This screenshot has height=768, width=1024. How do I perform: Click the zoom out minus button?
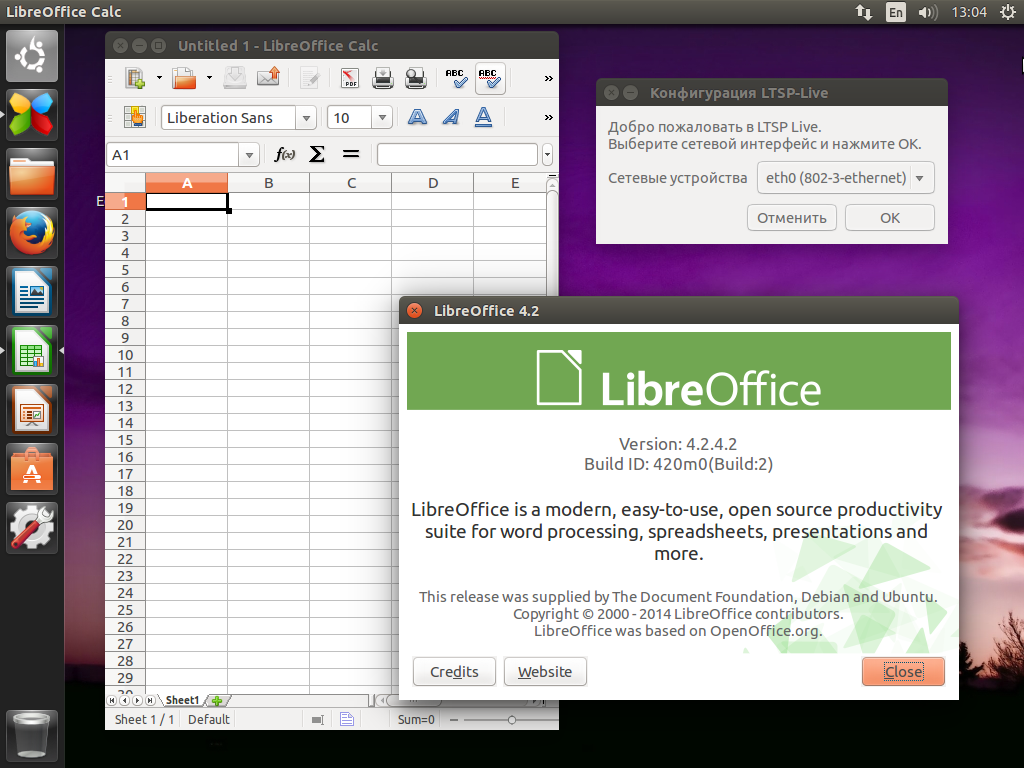[454, 720]
